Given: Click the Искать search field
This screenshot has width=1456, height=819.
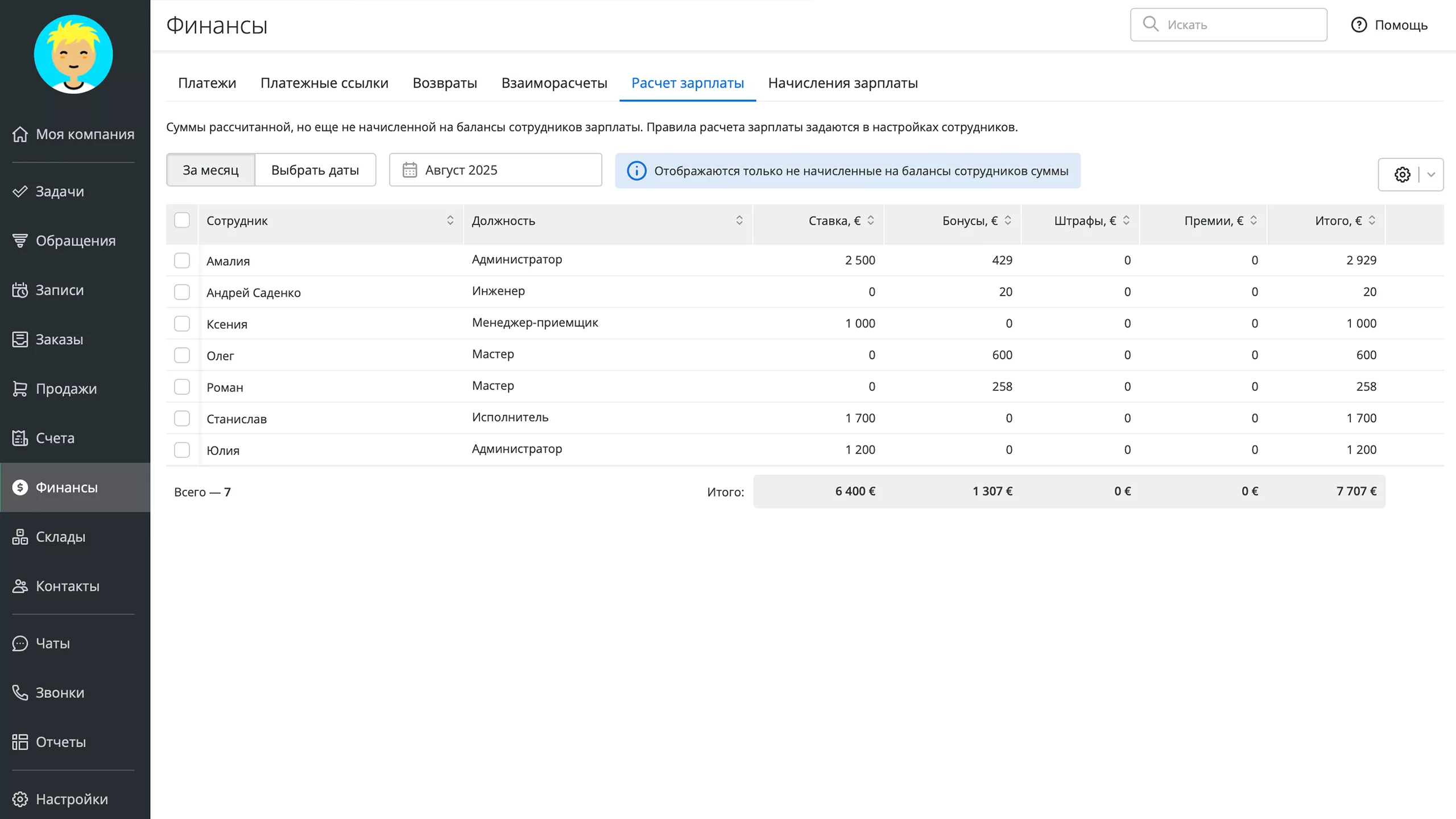Looking at the screenshot, I should (x=1228, y=25).
